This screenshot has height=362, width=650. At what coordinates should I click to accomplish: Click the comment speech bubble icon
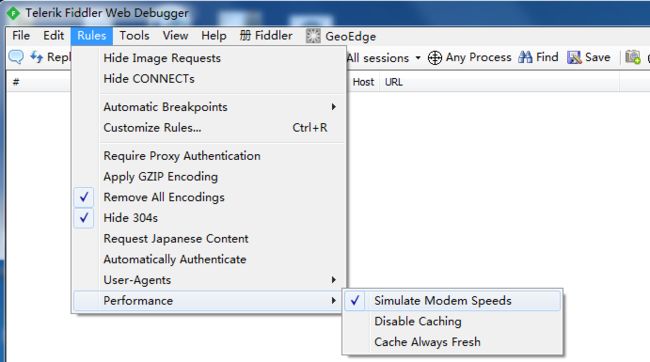[16, 57]
